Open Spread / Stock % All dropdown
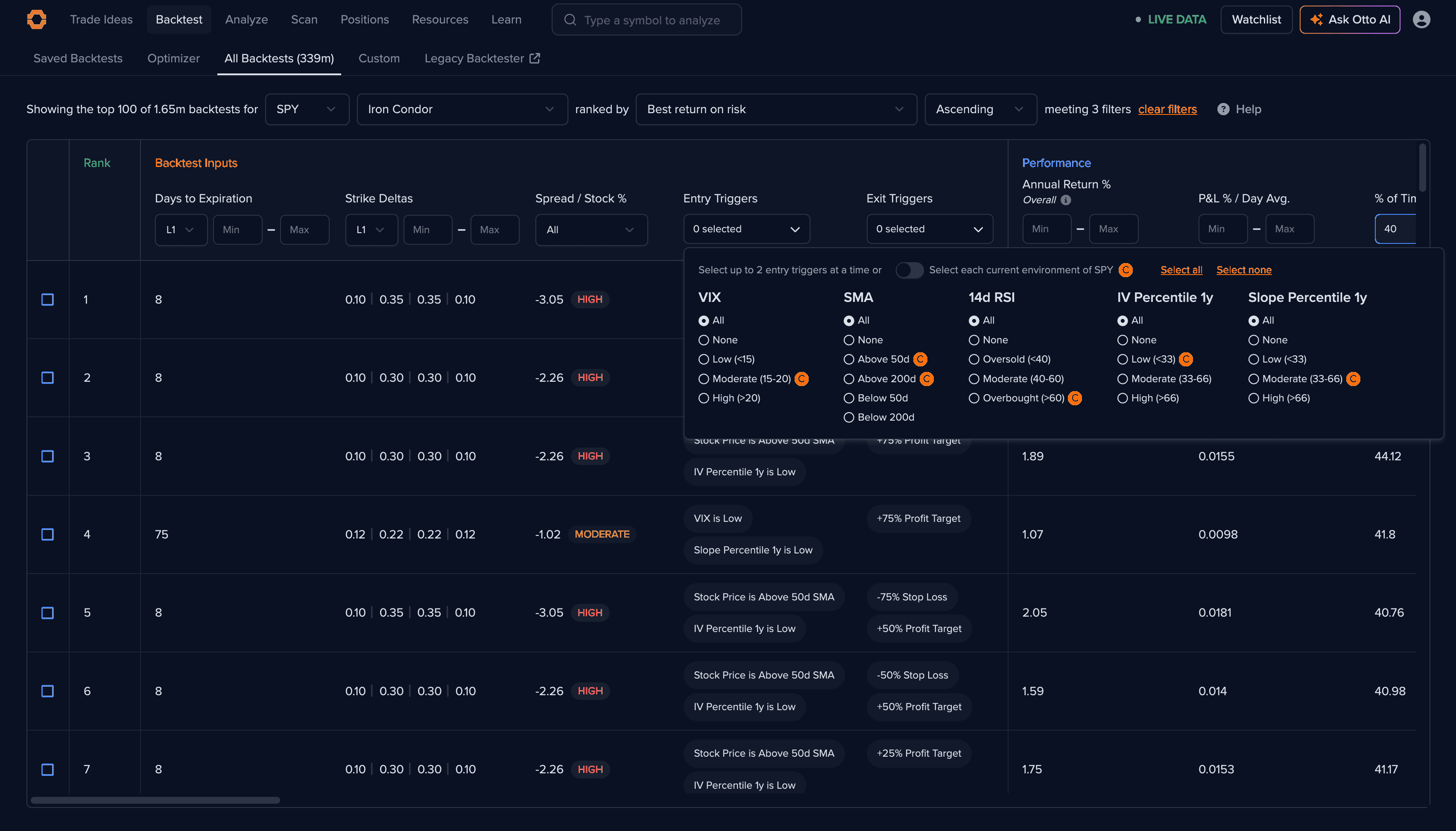The width and height of the screenshot is (1456, 831). [x=591, y=229]
